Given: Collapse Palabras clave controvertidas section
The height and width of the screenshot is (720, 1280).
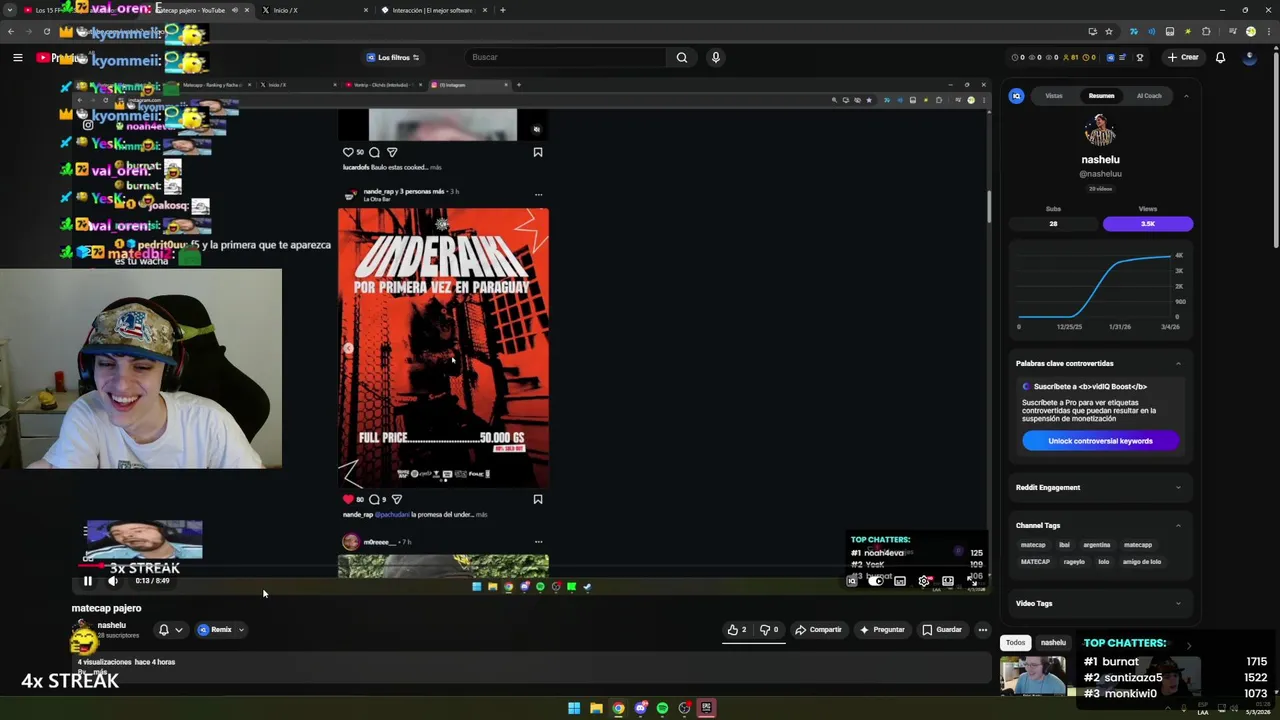Looking at the screenshot, I should pos(1178,363).
